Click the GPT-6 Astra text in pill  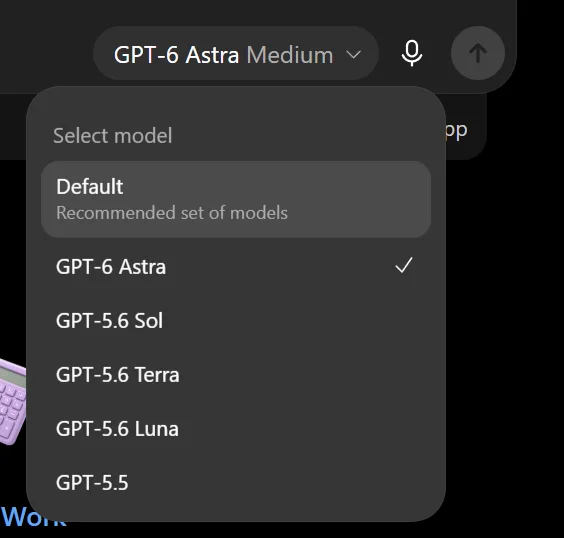(176, 55)
